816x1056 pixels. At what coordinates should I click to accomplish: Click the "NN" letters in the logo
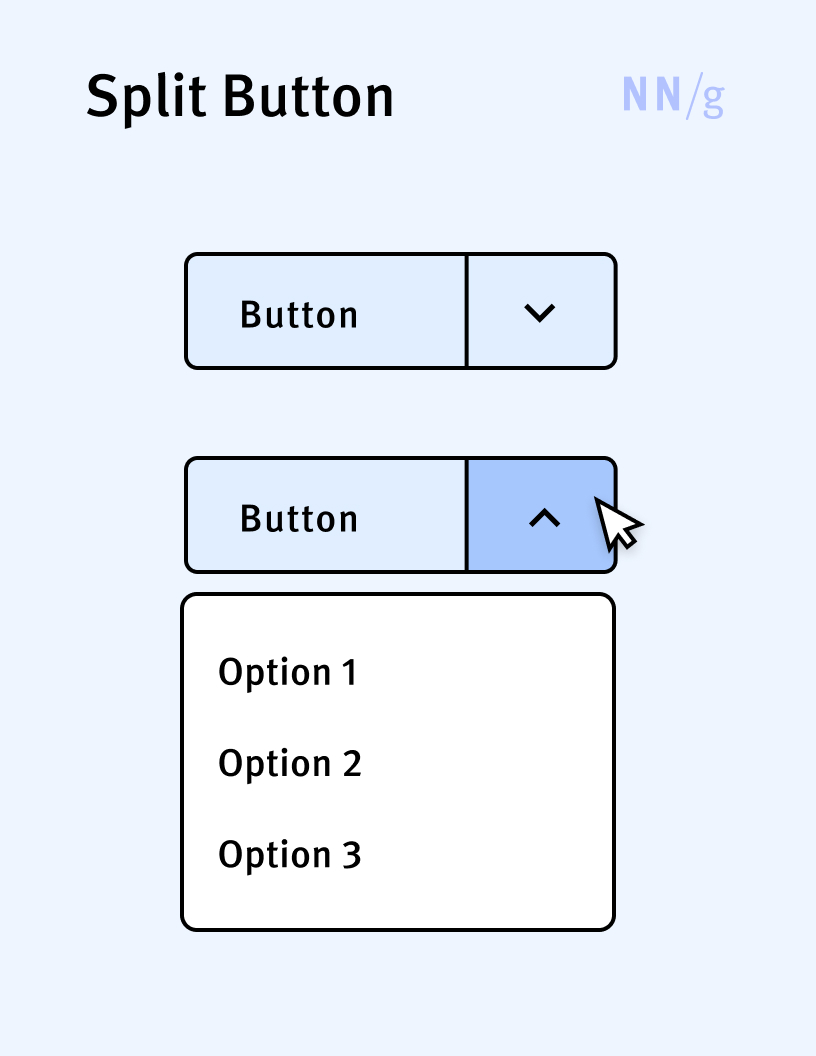pos(652,95)
